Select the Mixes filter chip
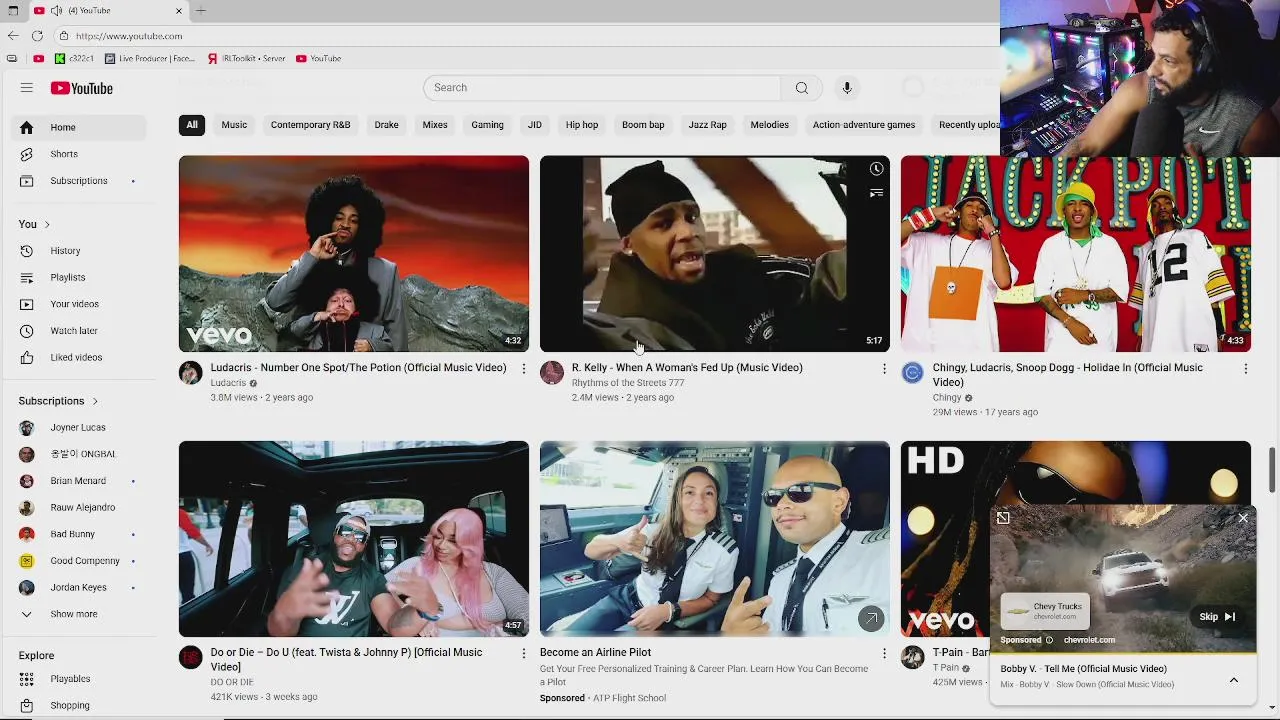This screenshot has width=1280, height=720. 435,125
